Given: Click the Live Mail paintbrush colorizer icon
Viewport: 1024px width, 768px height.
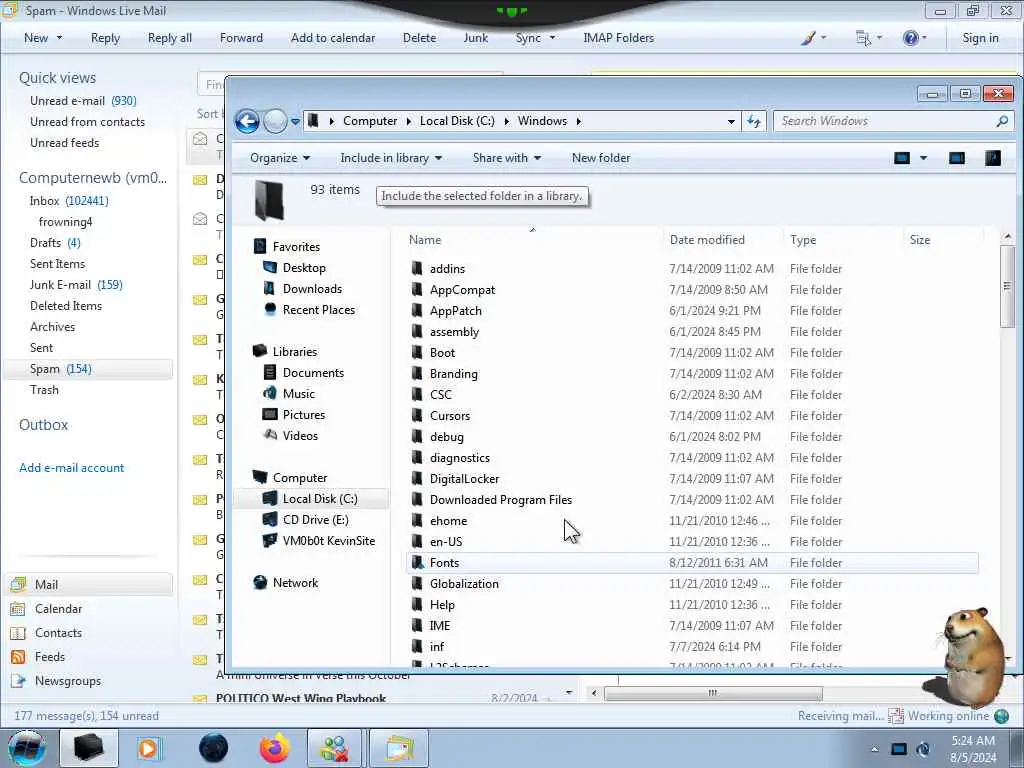Looking at the screenshot, I should click(808, 38).
